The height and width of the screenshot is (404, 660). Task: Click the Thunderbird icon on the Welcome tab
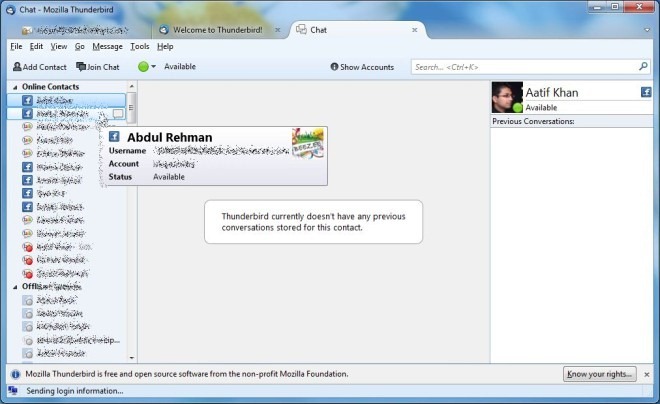[x=164, y=29]
